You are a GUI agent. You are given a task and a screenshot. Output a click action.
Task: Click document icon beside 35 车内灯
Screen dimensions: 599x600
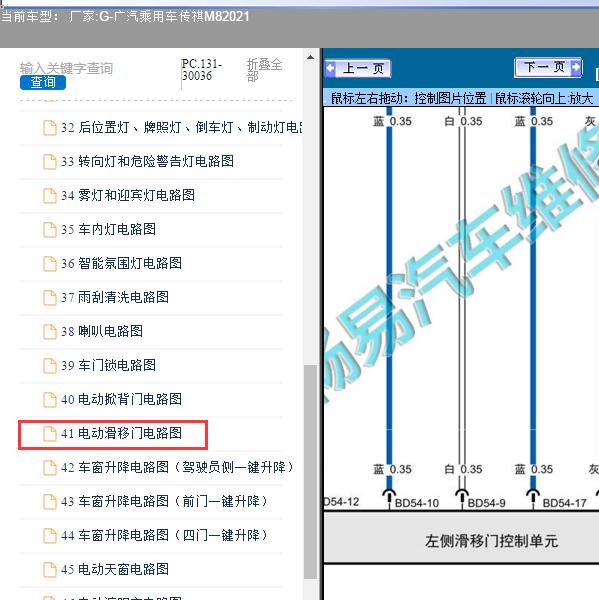(x=50, y=230)
